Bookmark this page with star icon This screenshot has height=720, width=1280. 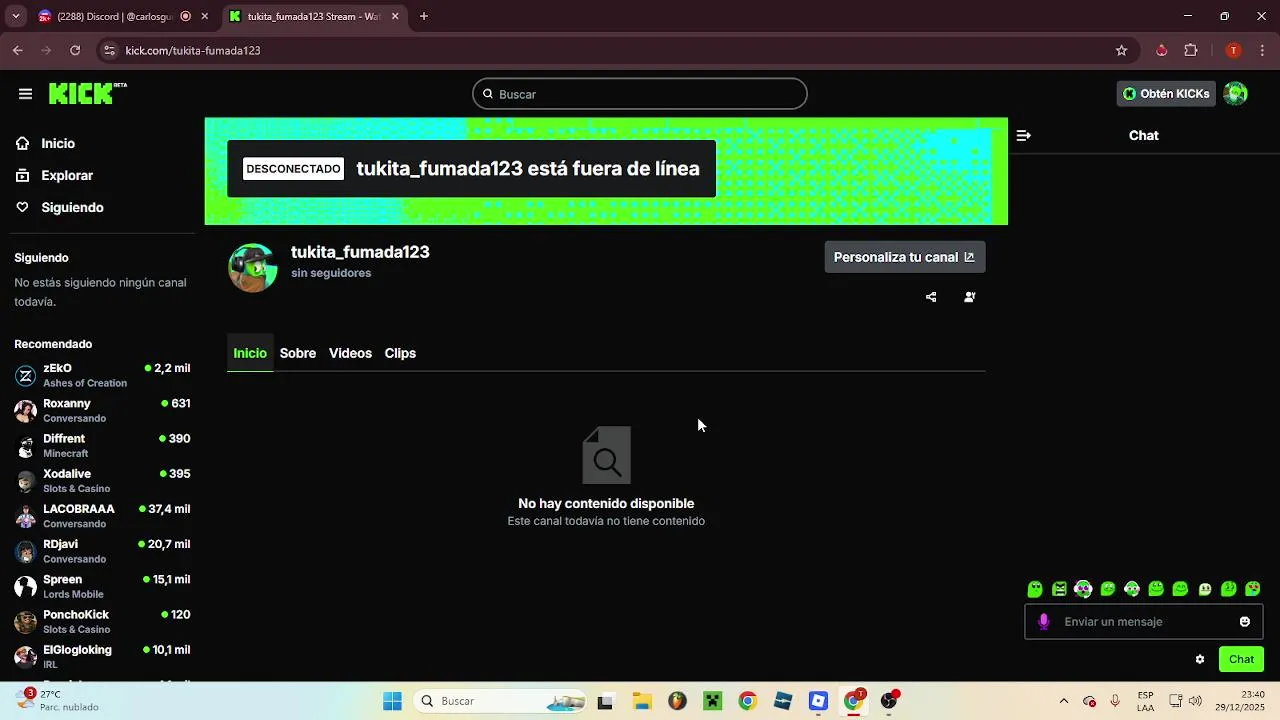click(x=1122, y=50)
